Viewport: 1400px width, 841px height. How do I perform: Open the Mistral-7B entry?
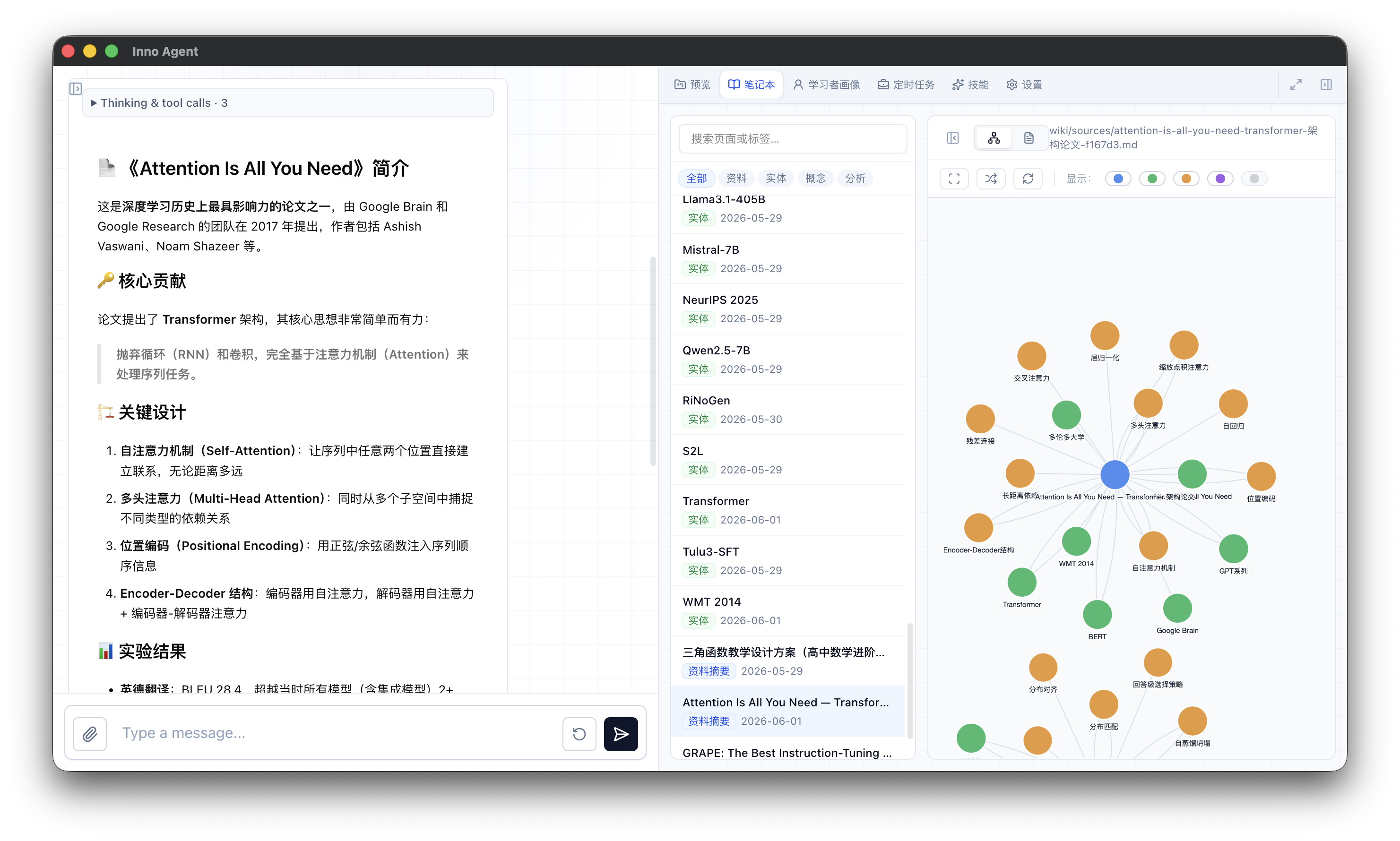click(x=788, y=258)
